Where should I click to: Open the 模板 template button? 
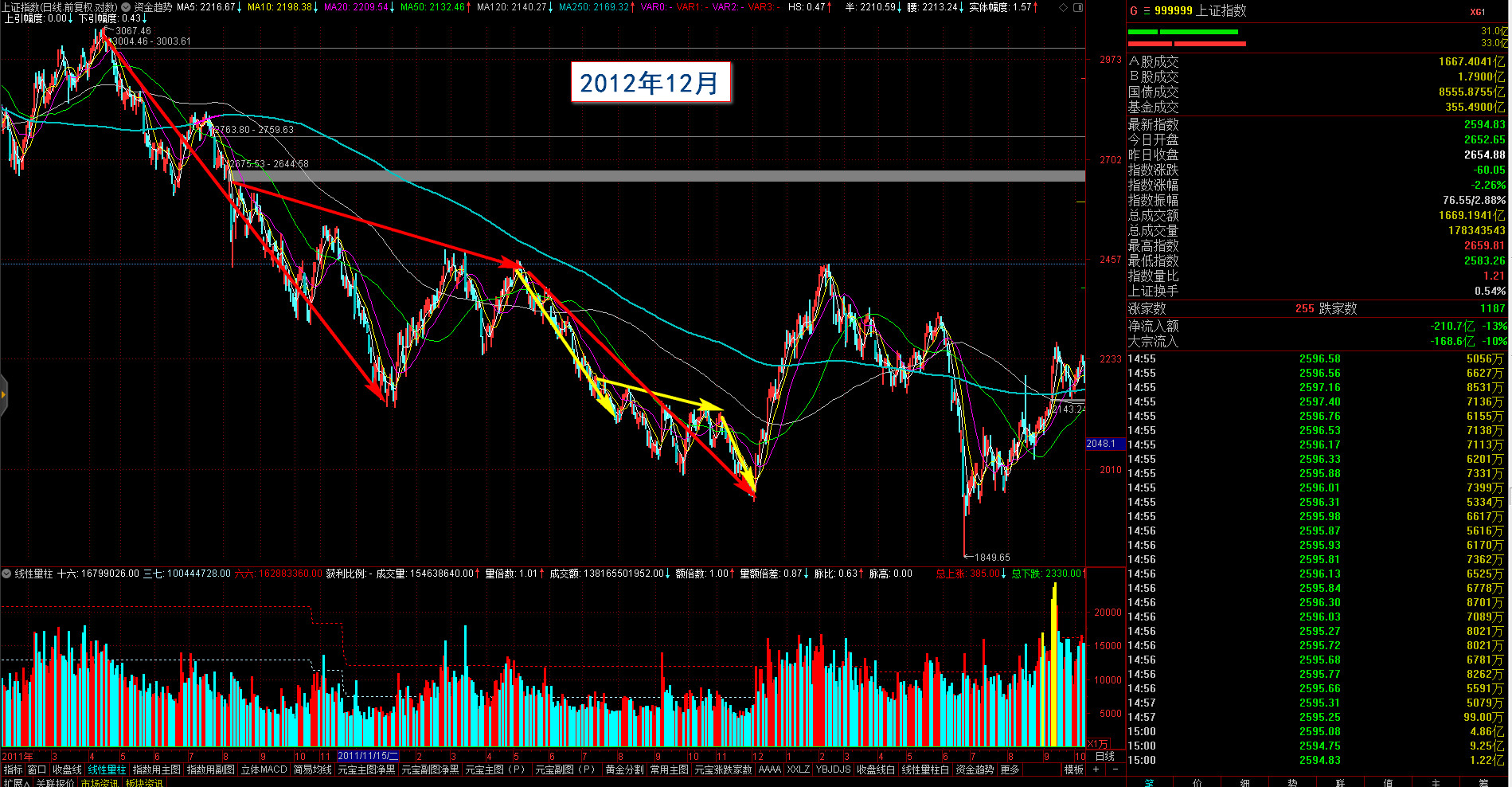1074,769
